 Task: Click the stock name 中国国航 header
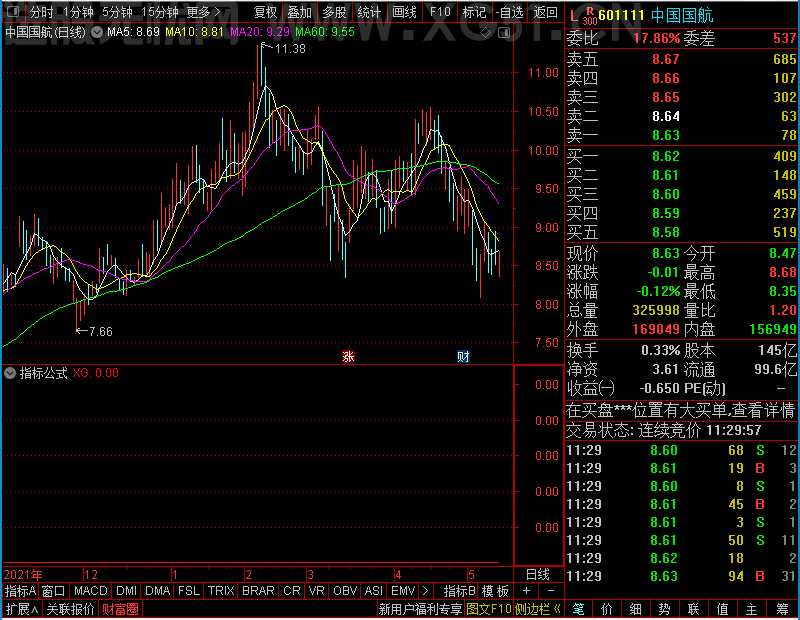coord(682,15)
